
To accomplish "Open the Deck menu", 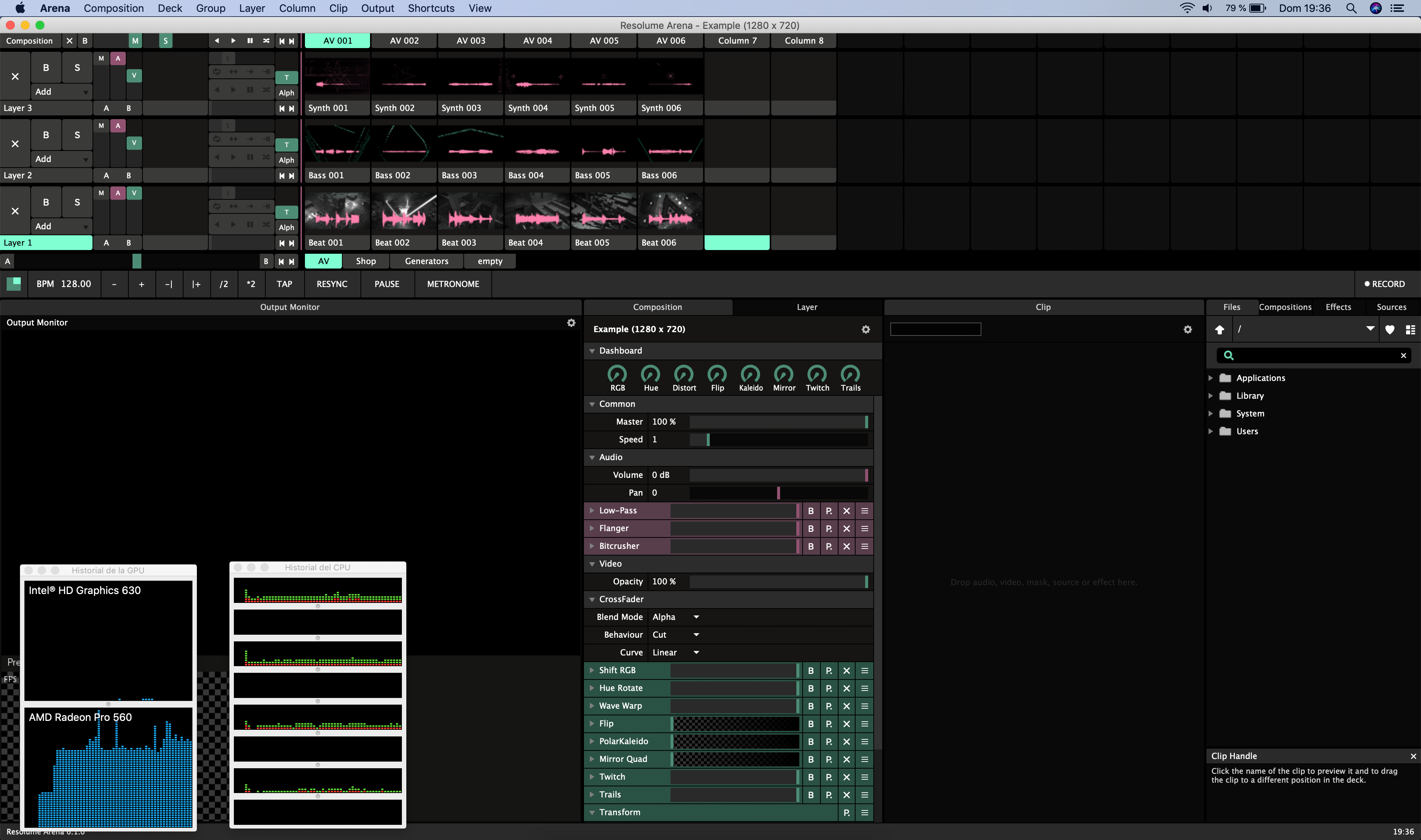I will pos(170,8).
